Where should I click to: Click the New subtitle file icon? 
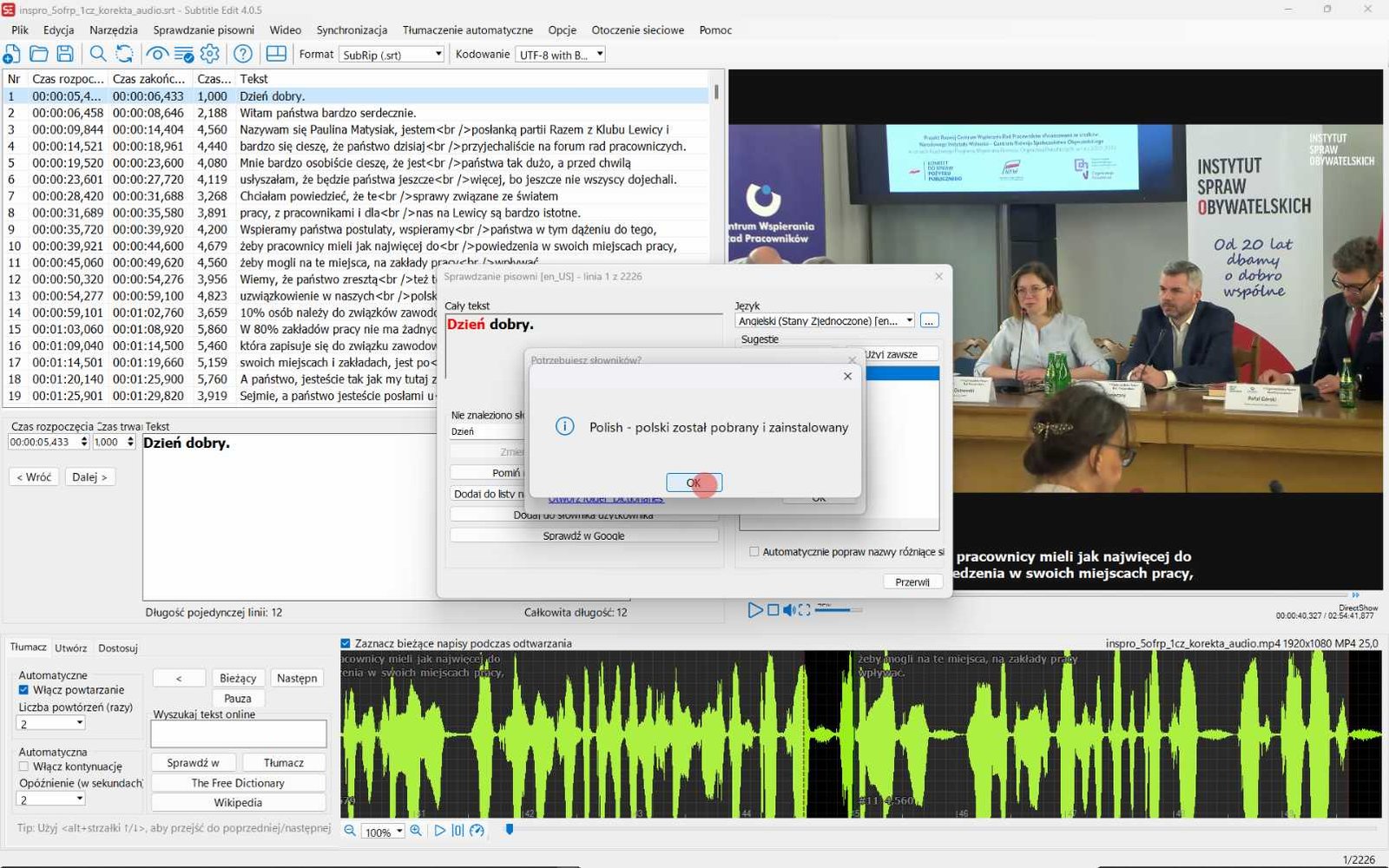point(12,54)
